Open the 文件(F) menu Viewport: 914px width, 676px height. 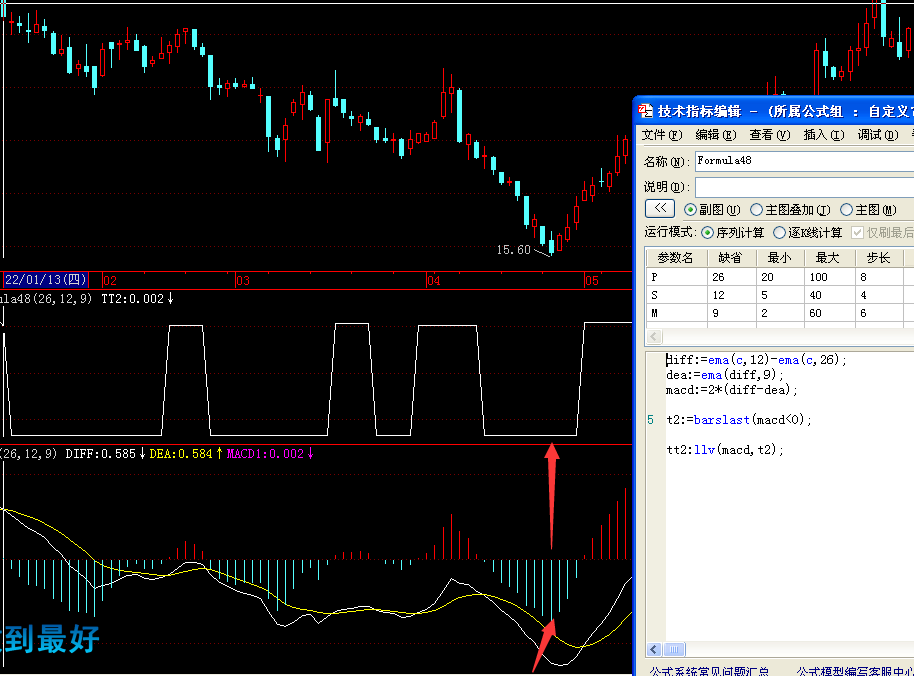pos(662,135)
